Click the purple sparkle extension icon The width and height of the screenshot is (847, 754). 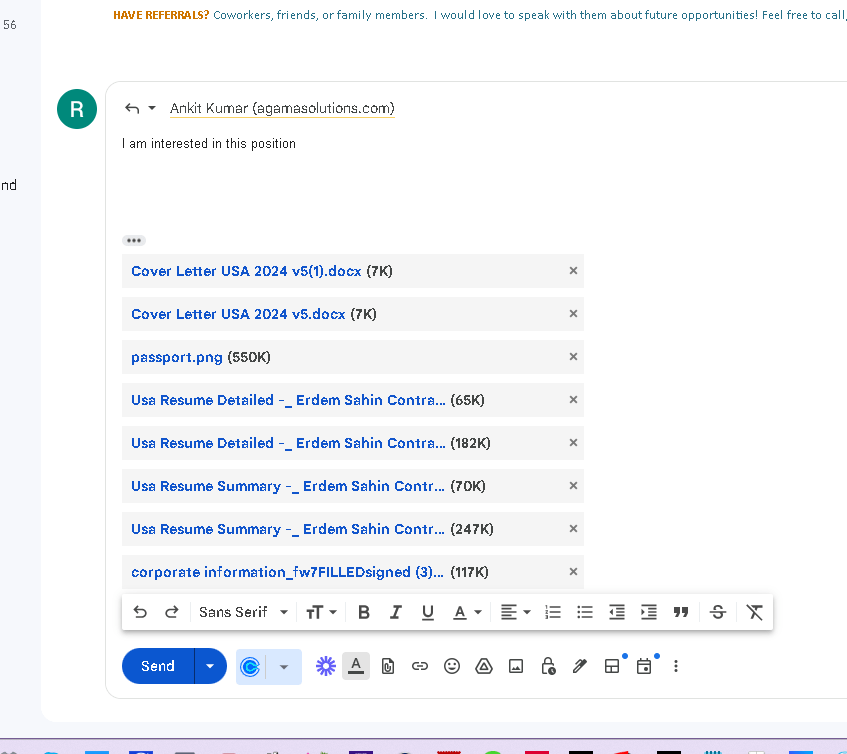click(x=326, y=666)
